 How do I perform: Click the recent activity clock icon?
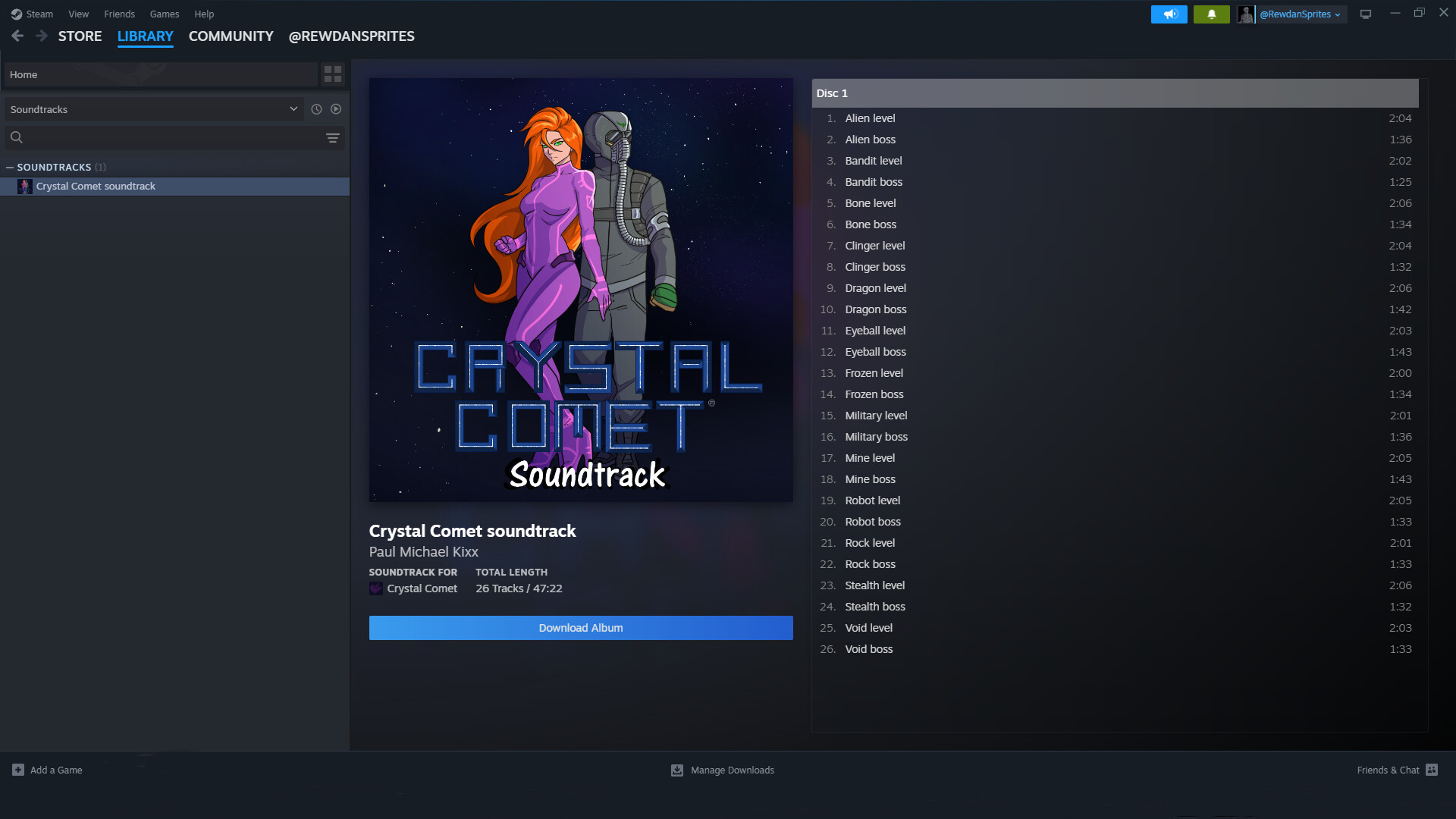316,109
